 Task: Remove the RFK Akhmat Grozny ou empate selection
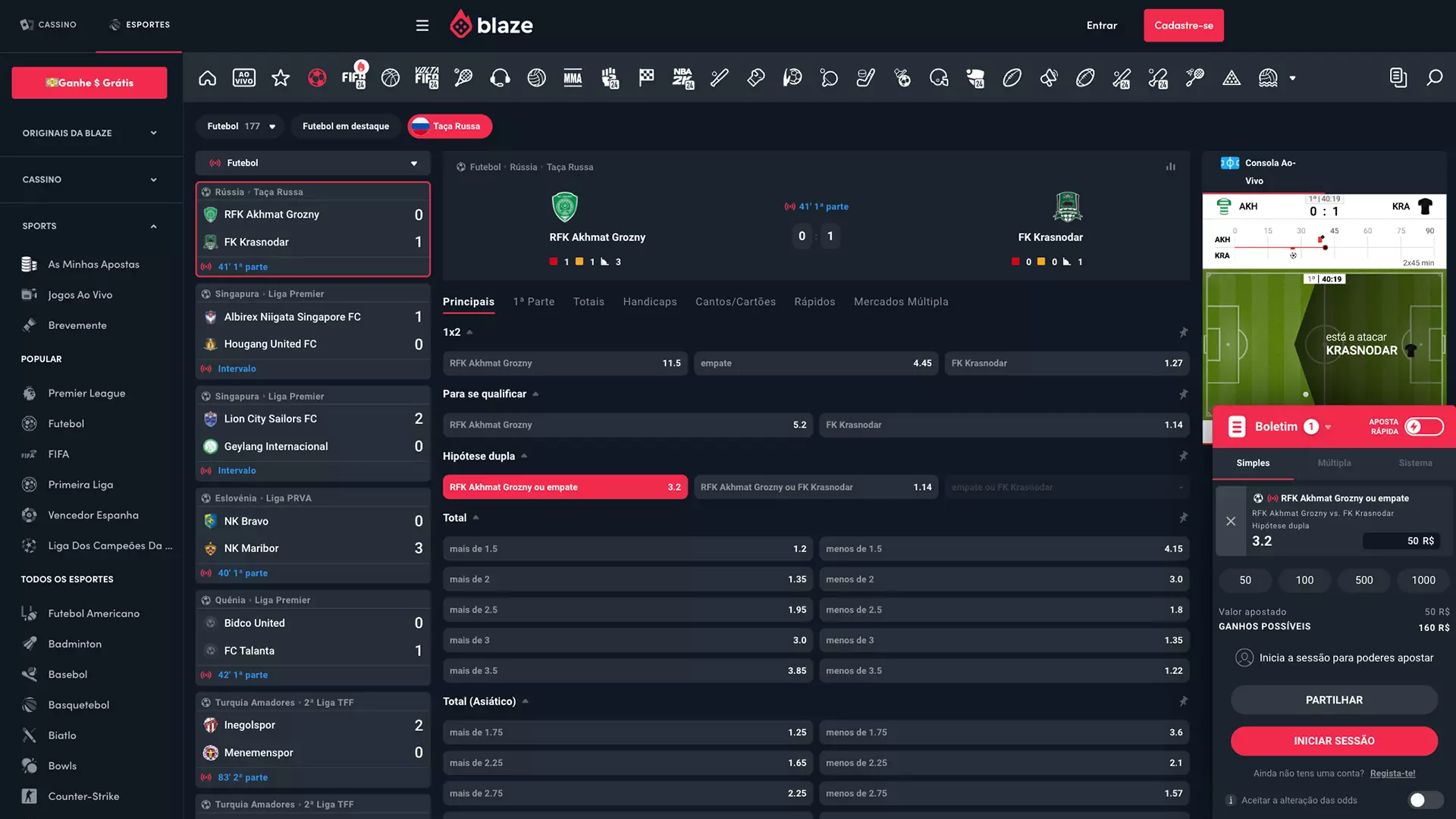(x=1231, y=521)
